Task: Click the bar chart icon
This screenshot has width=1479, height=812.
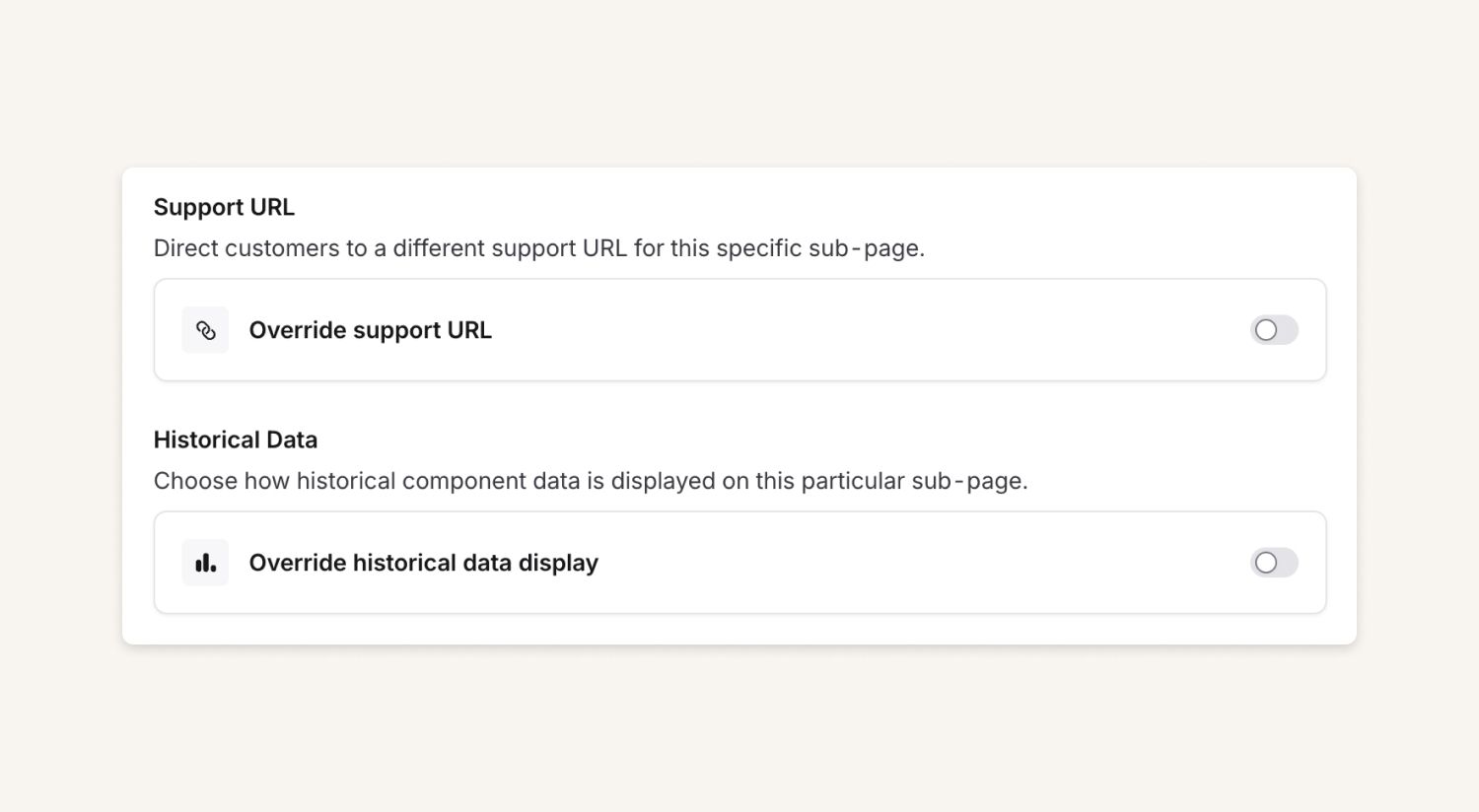Action: (x=205, y=563)
